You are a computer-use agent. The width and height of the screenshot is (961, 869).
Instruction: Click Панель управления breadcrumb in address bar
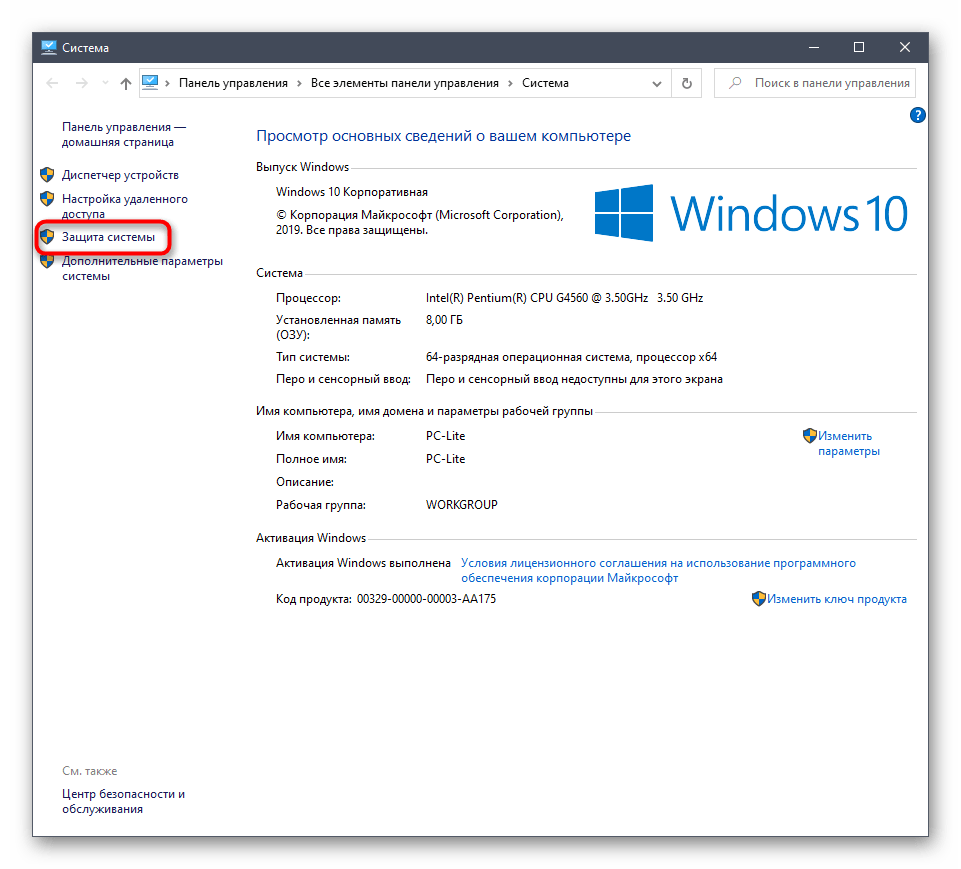(x=233, y=83)
